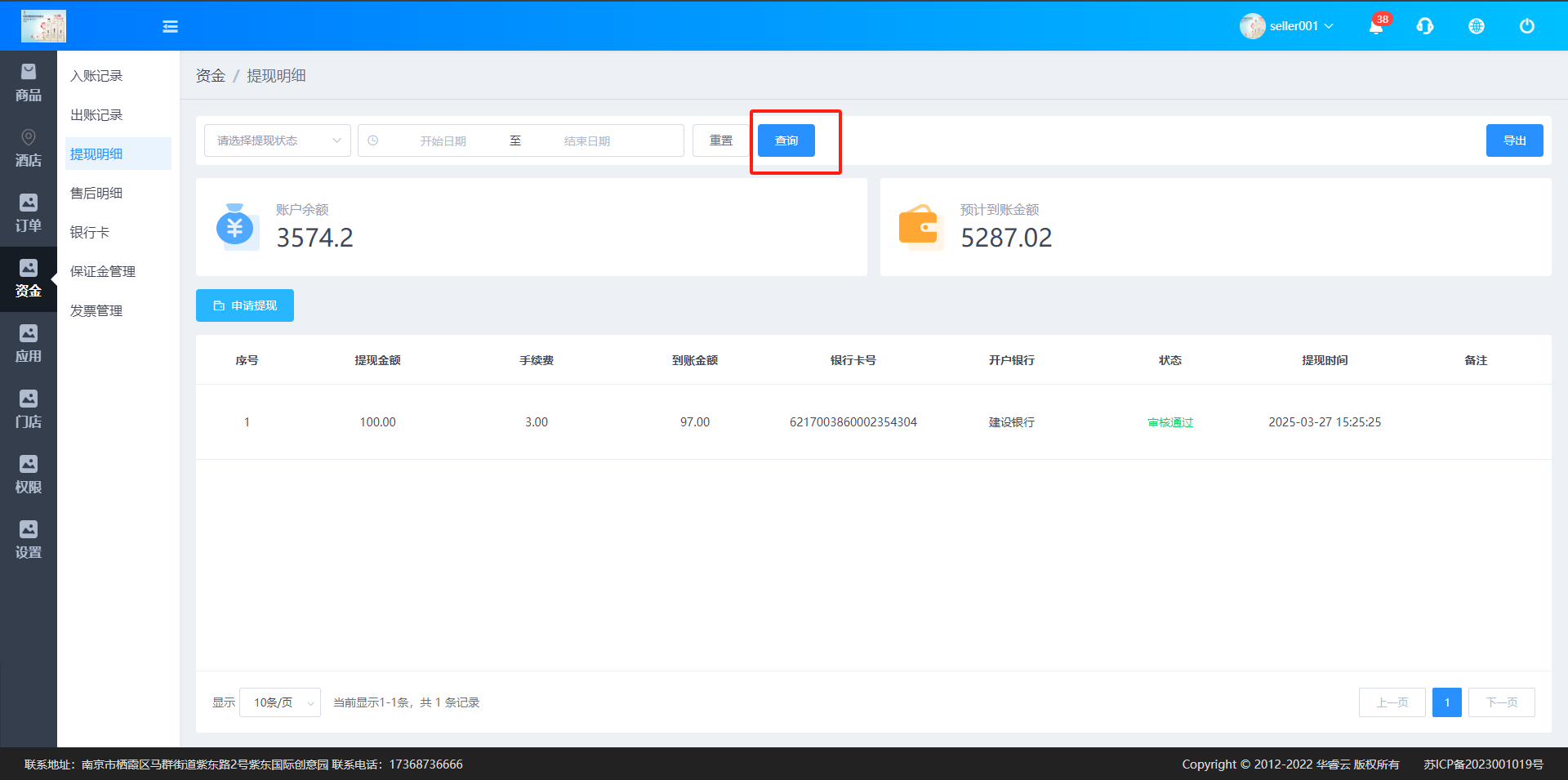Click the 开始日期 start date field
The image size is (1568, 780).
pyautogui.click(x=443, y=141)
